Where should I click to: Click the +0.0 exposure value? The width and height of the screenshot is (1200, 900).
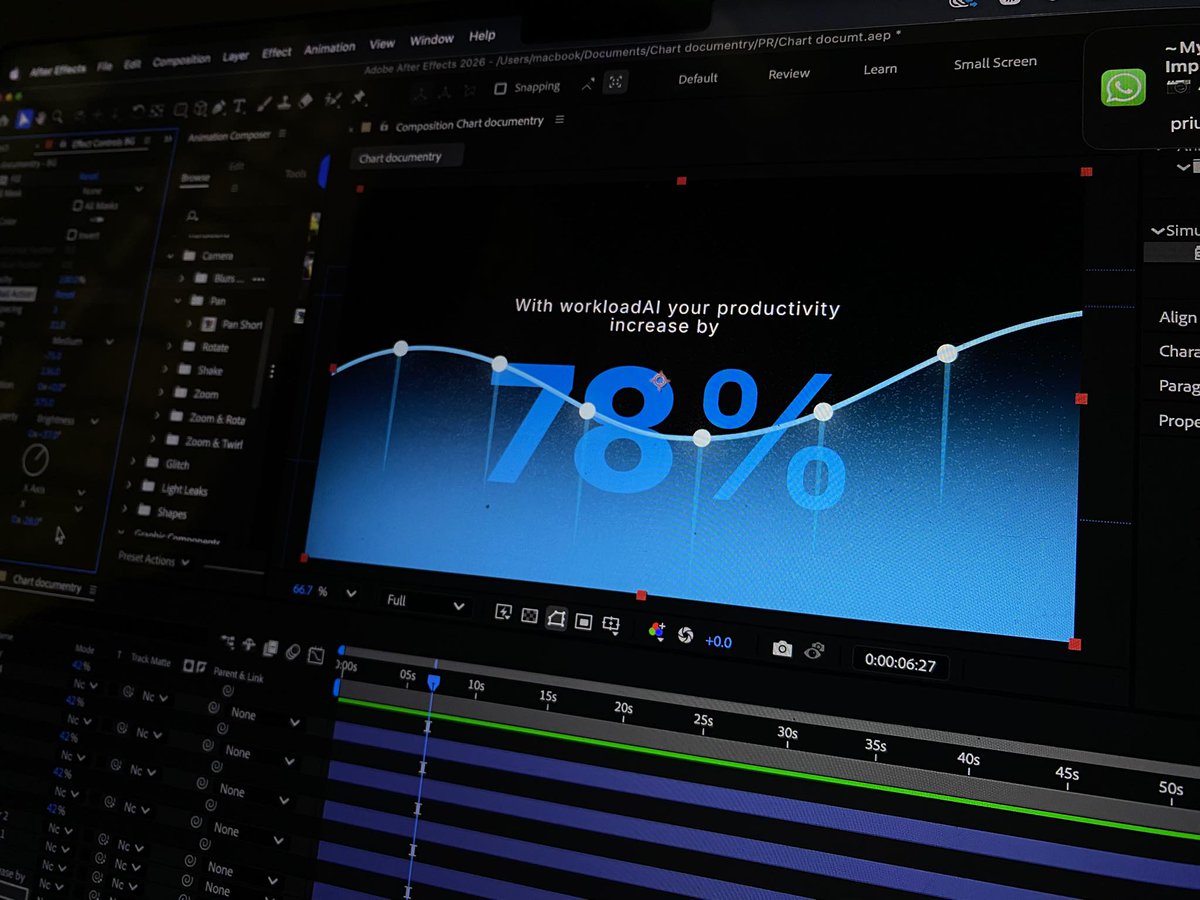pos(718,642)
